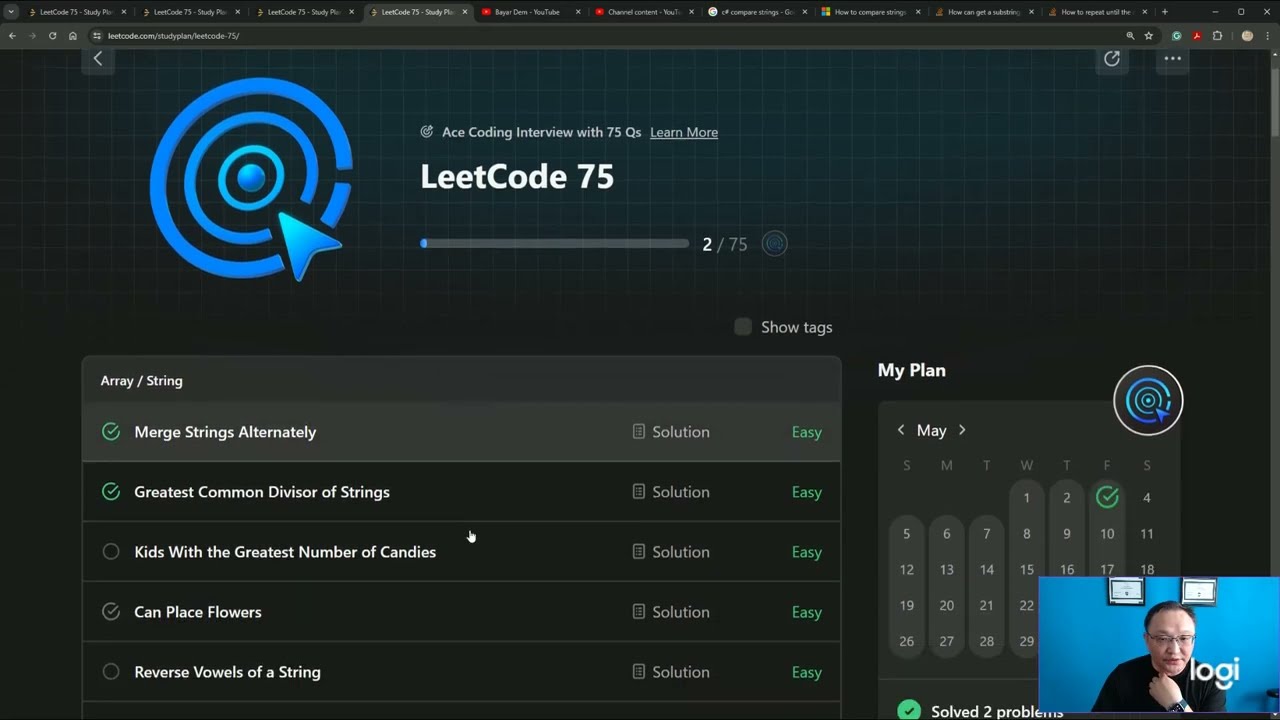The width and height of the screenshot is (1280, 720).
Task: Click the green check on calendar Friday May 3
Action: point(1107,497)
